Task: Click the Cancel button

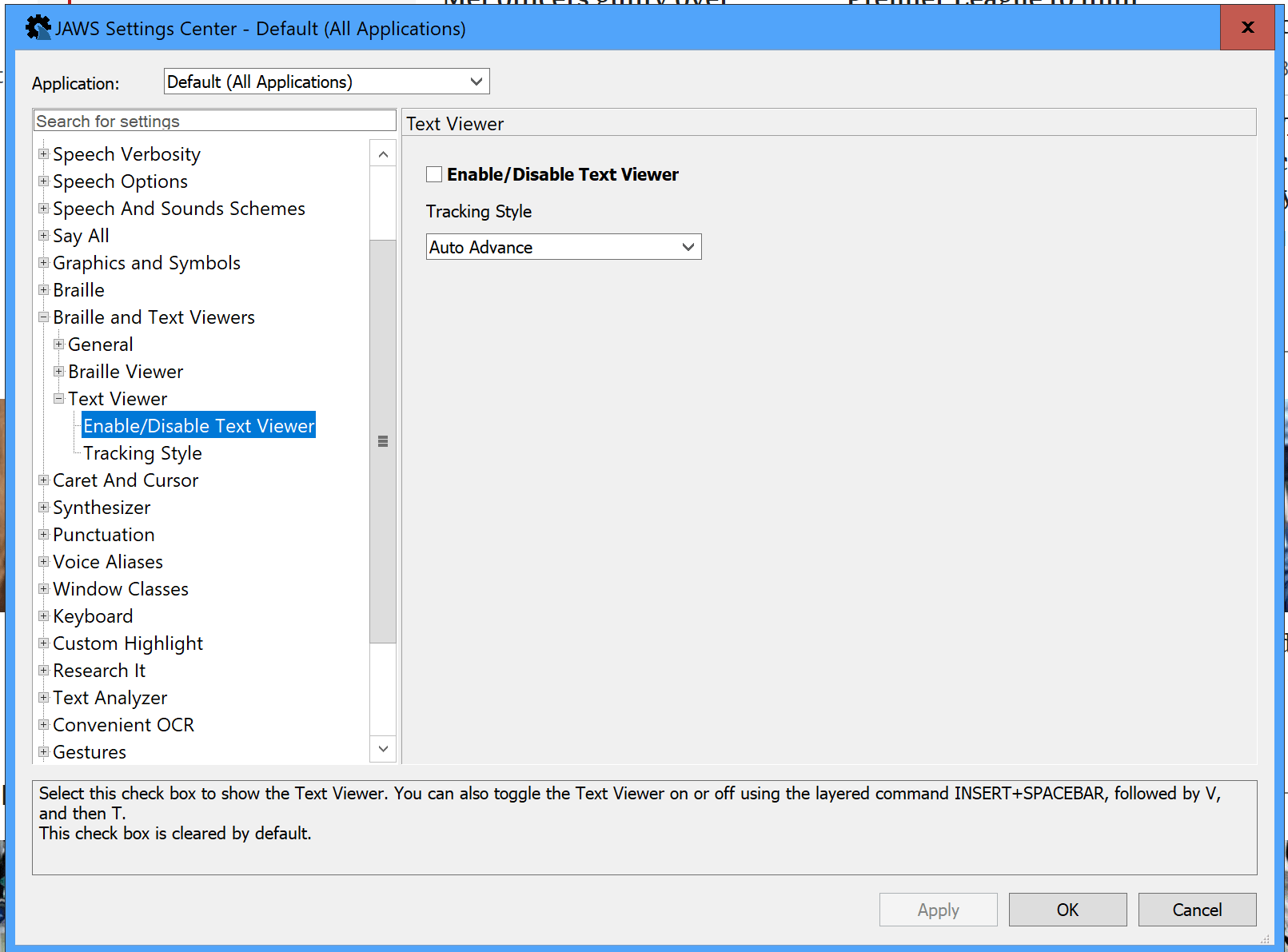Action: 1197,909
